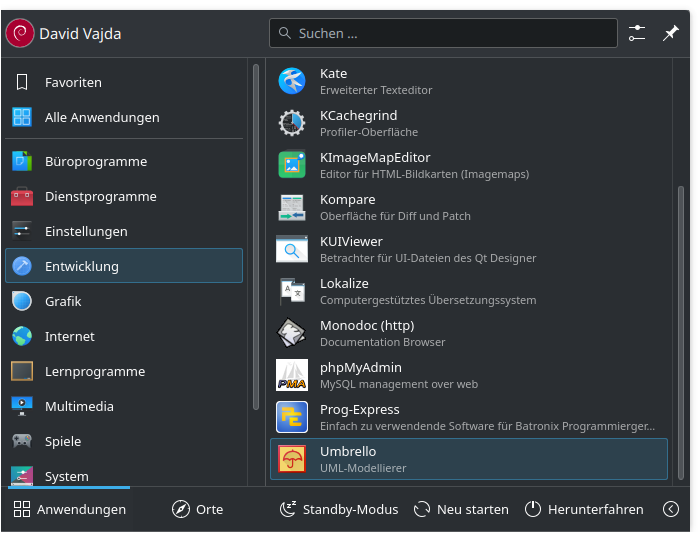The image size is (700, 533).
Task: Launch Umbrello via the umbrella icon
Action: point(292,459)
